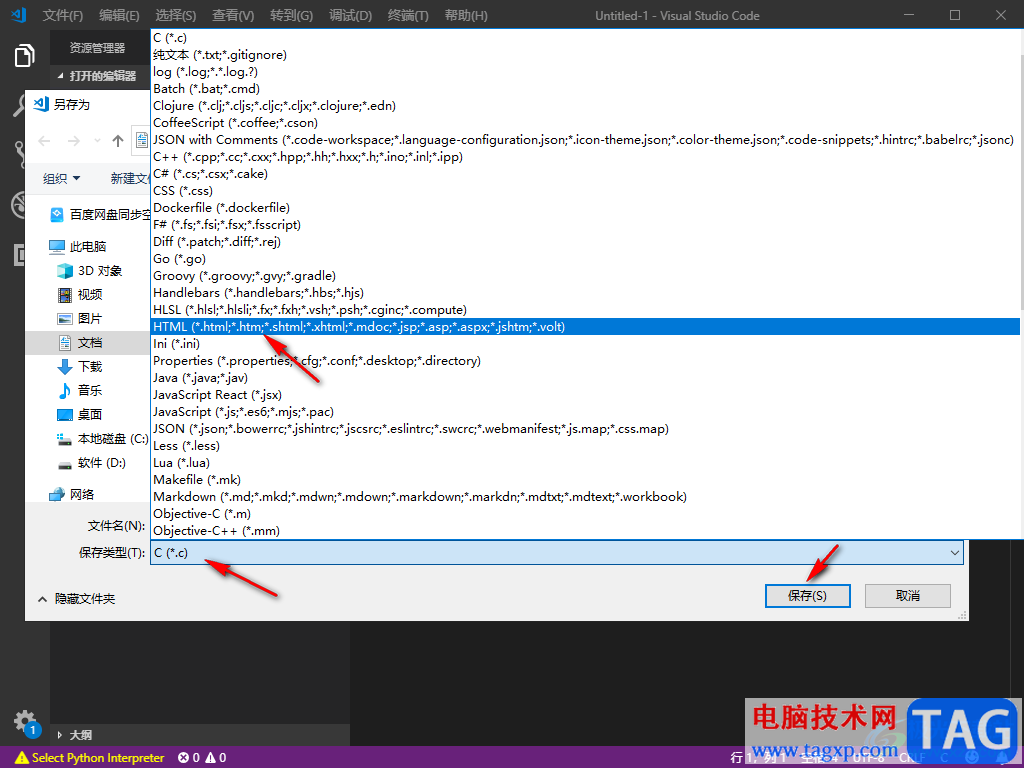This screenshot has height=768, width=1024.
Task: Open the 音乐 folder
Action: click(x=80, y=391)
